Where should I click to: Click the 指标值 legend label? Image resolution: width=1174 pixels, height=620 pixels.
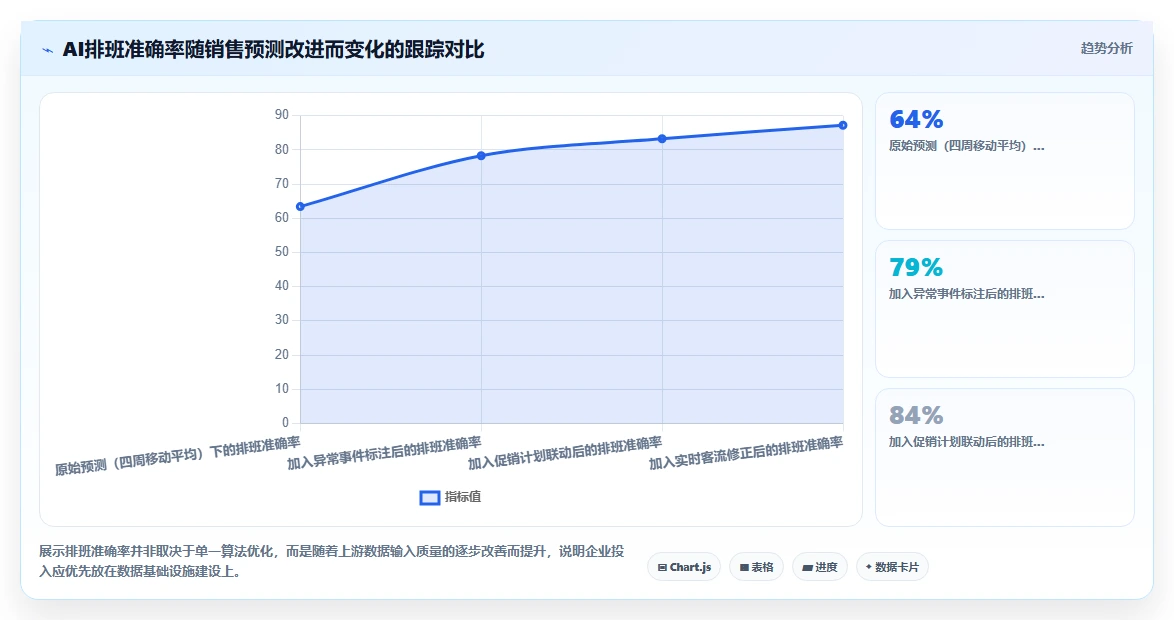tap(463, 497)
